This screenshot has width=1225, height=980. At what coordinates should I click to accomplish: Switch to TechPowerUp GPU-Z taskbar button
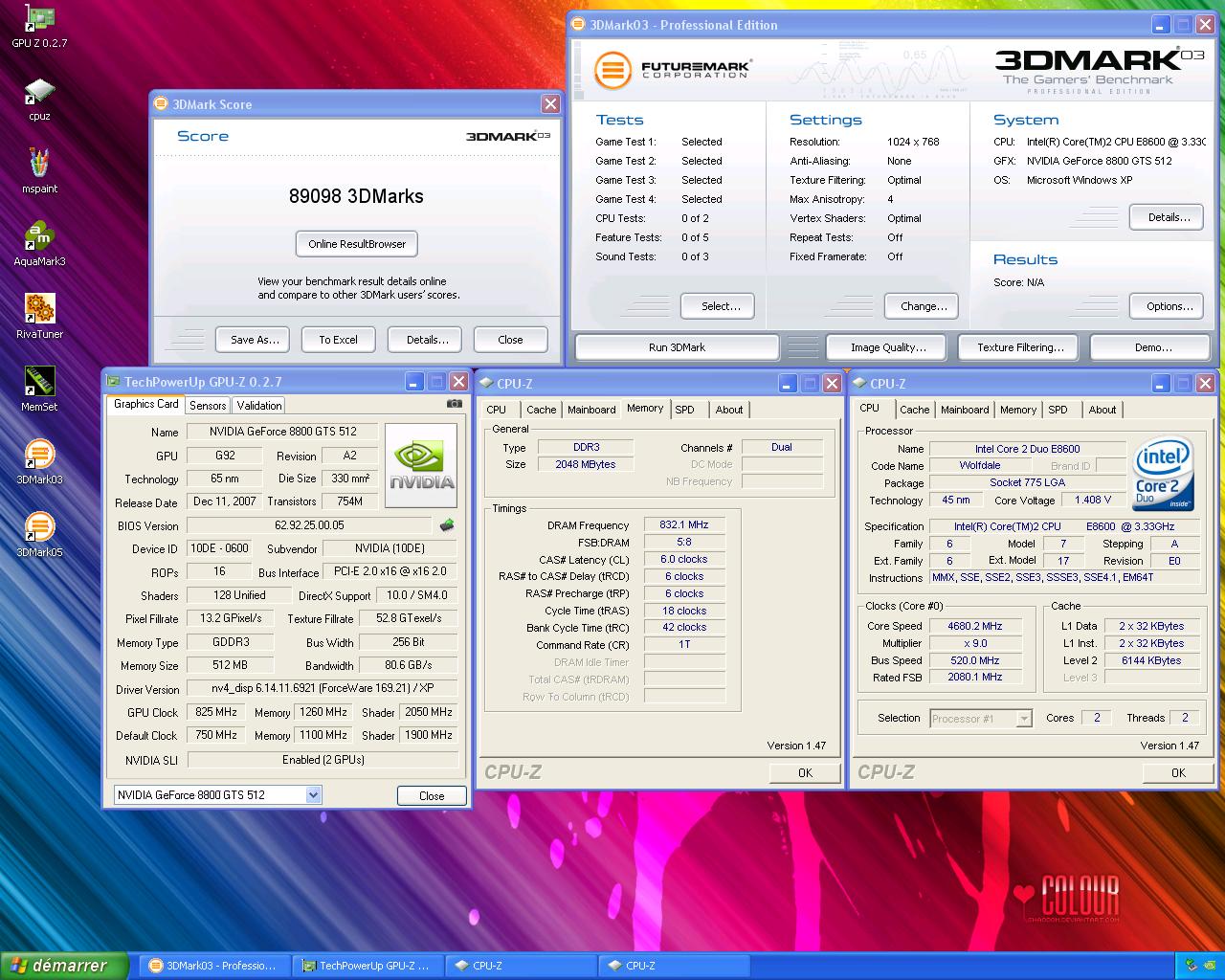tap(367, 966)
